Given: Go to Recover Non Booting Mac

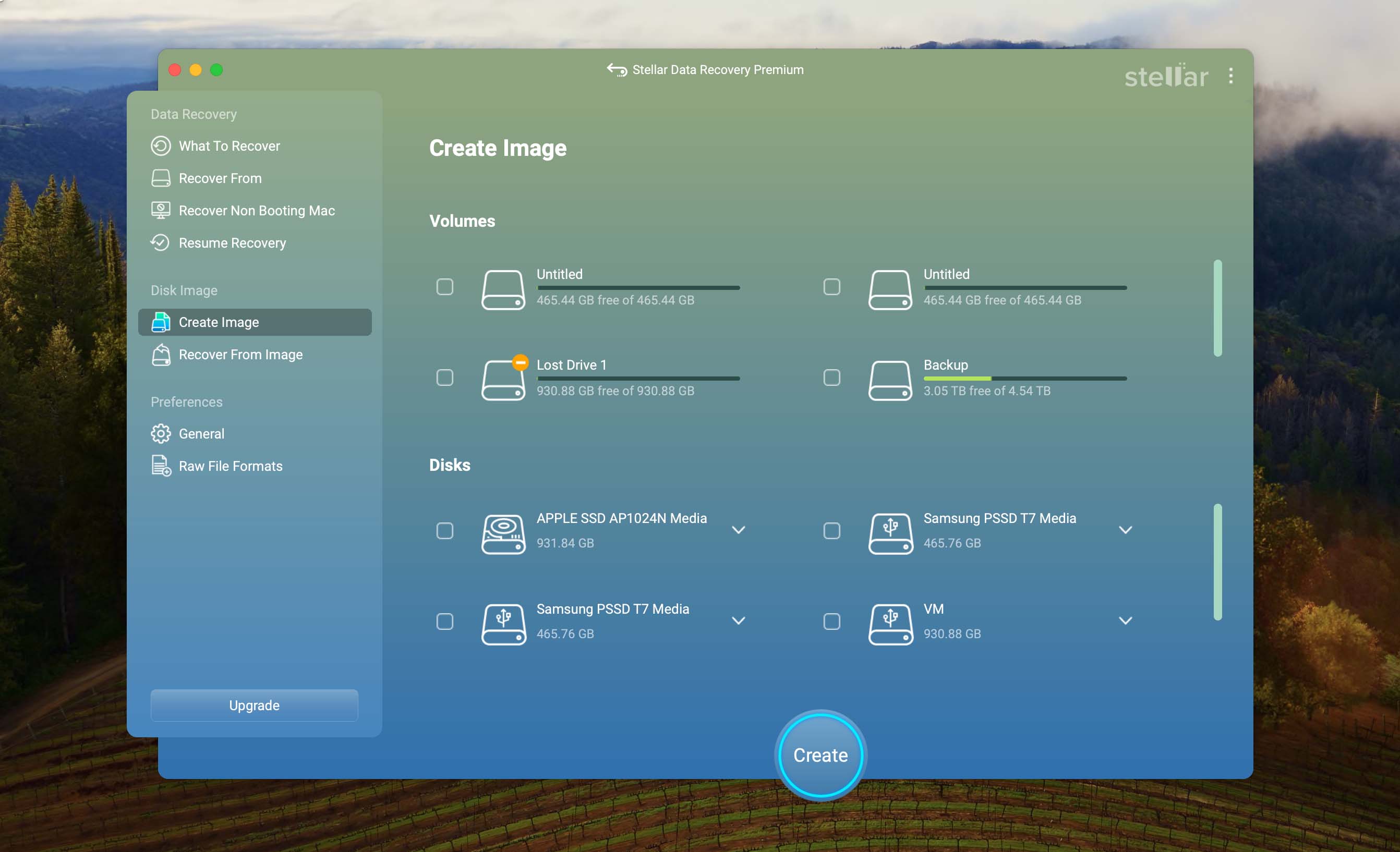Looking at the screenshot, I should [255, 211].
